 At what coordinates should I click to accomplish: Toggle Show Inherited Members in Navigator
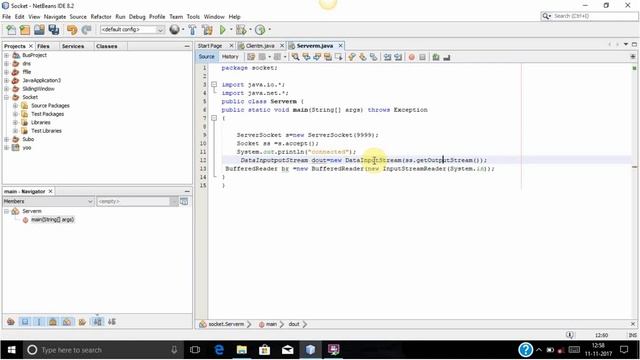pyautogui.click(x=11, y=322)
